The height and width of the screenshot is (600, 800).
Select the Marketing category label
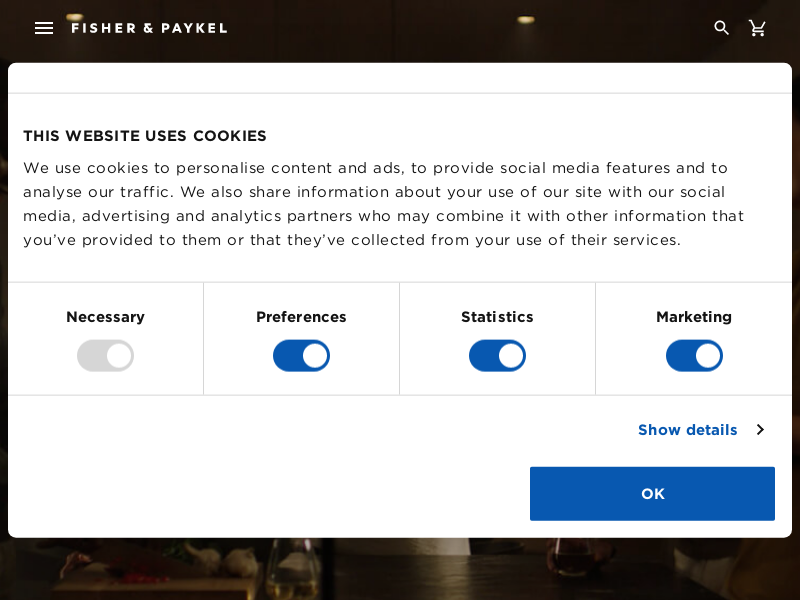coord(694,317)
